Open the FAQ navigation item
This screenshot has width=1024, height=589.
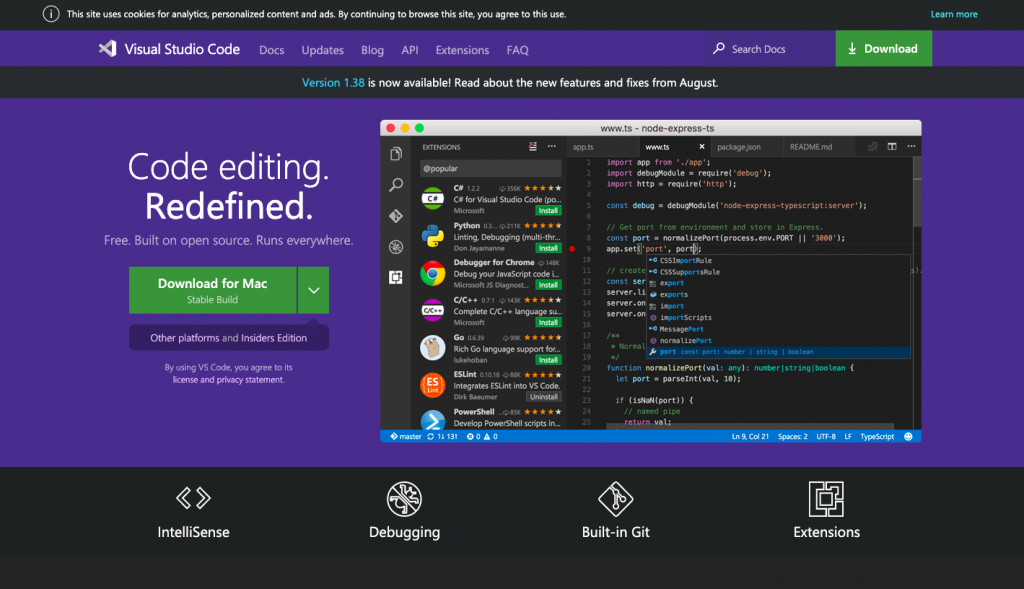pyautogui.click(x=517, y=50)
